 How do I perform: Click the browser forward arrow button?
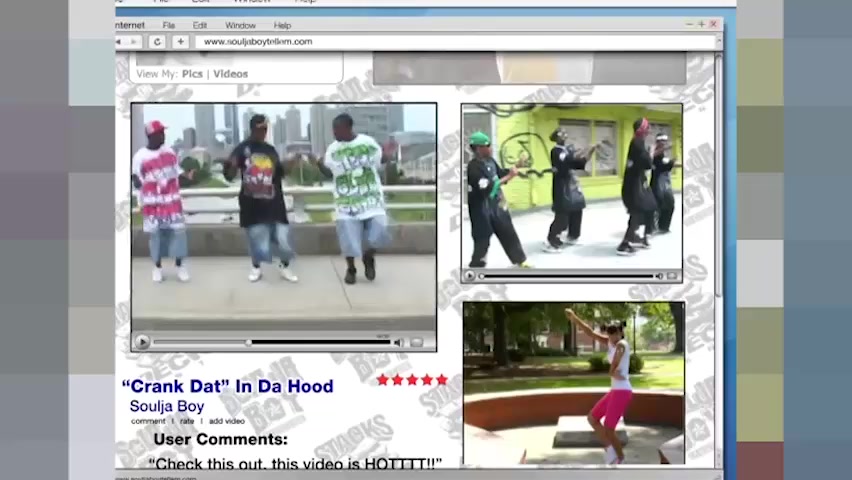(x=134, y=42)
